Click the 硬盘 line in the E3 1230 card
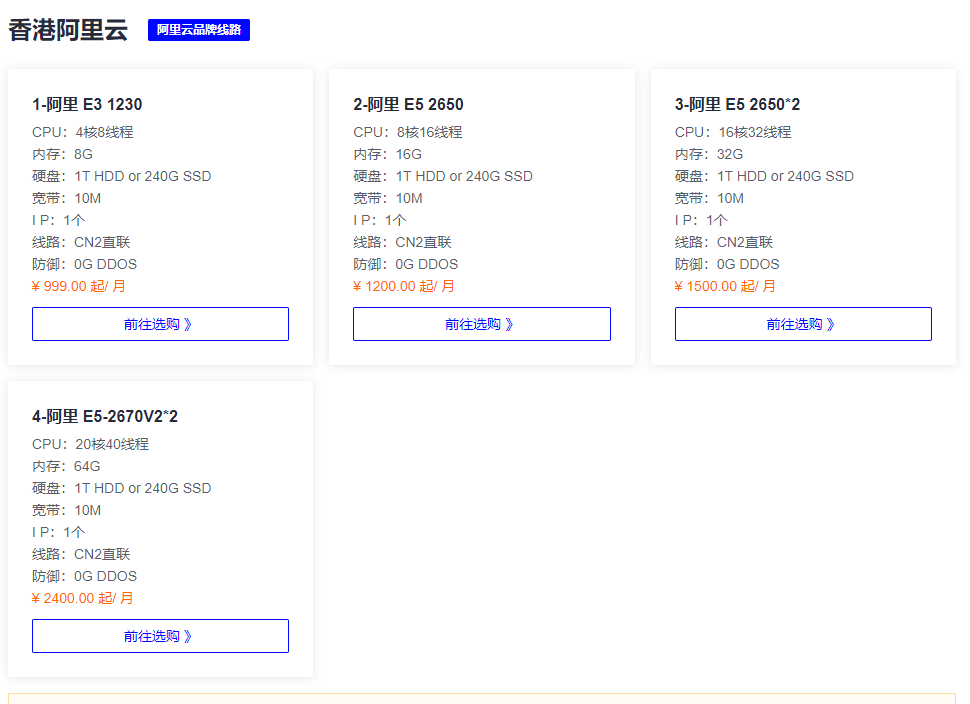 point(122,176)
